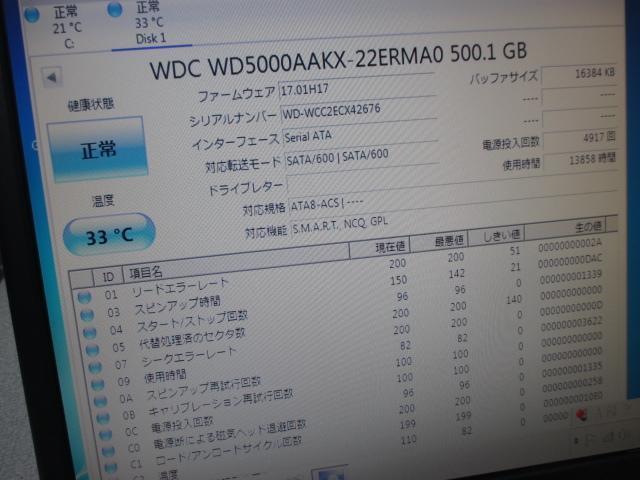Click the 33 °C temperature indicator
640x480 pixels.
[109, 235]
